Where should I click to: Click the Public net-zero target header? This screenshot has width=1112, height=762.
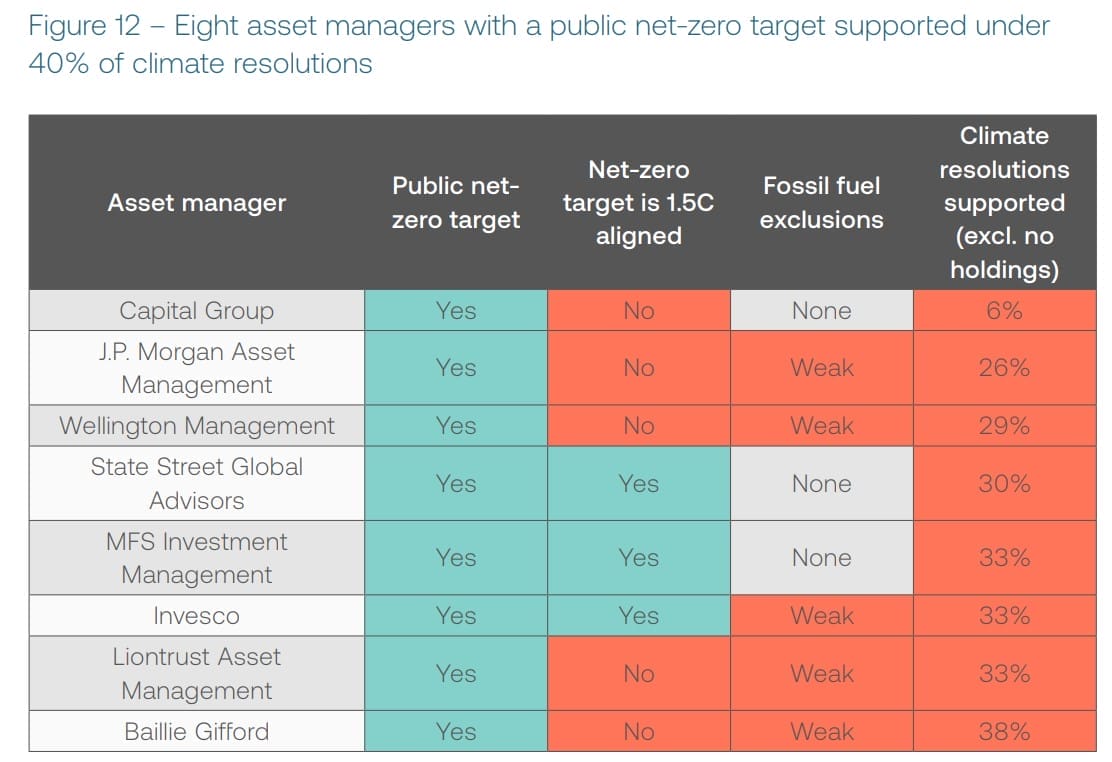coord(456,203)
